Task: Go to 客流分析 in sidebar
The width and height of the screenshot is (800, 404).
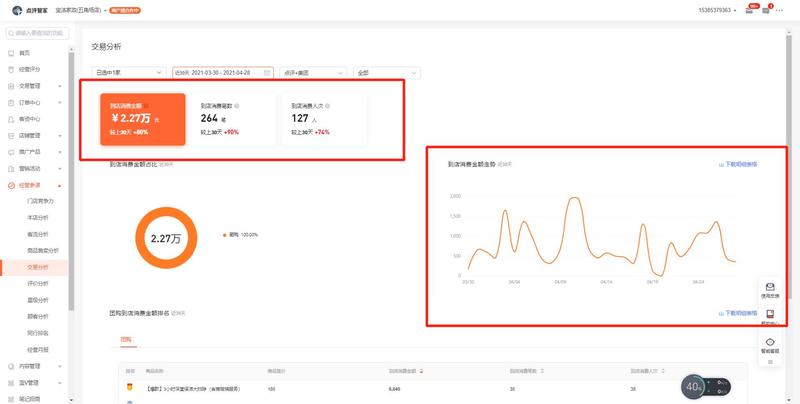Action: 37,234
